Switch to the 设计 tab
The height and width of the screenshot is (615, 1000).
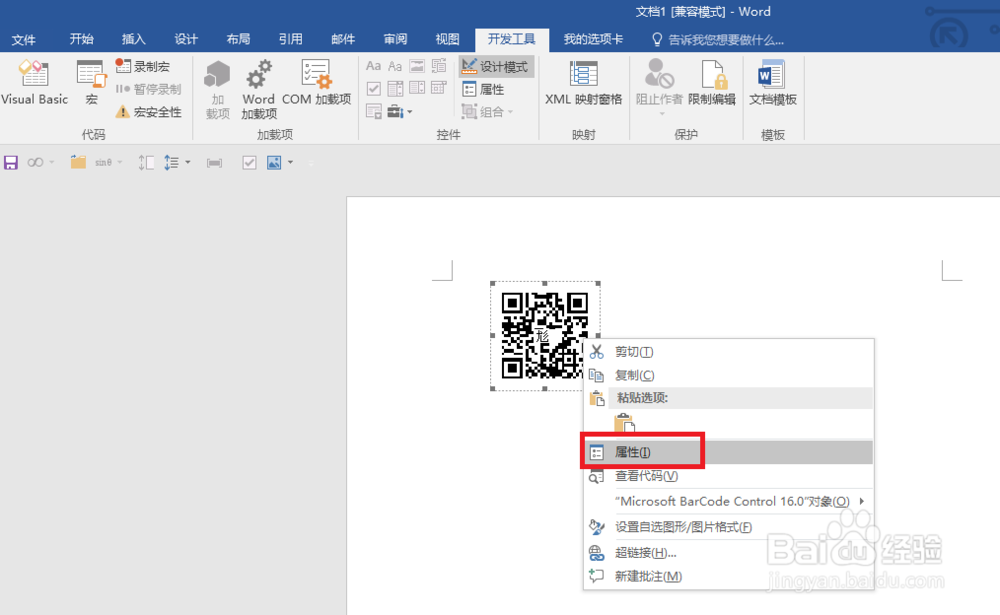coord(186,40)
